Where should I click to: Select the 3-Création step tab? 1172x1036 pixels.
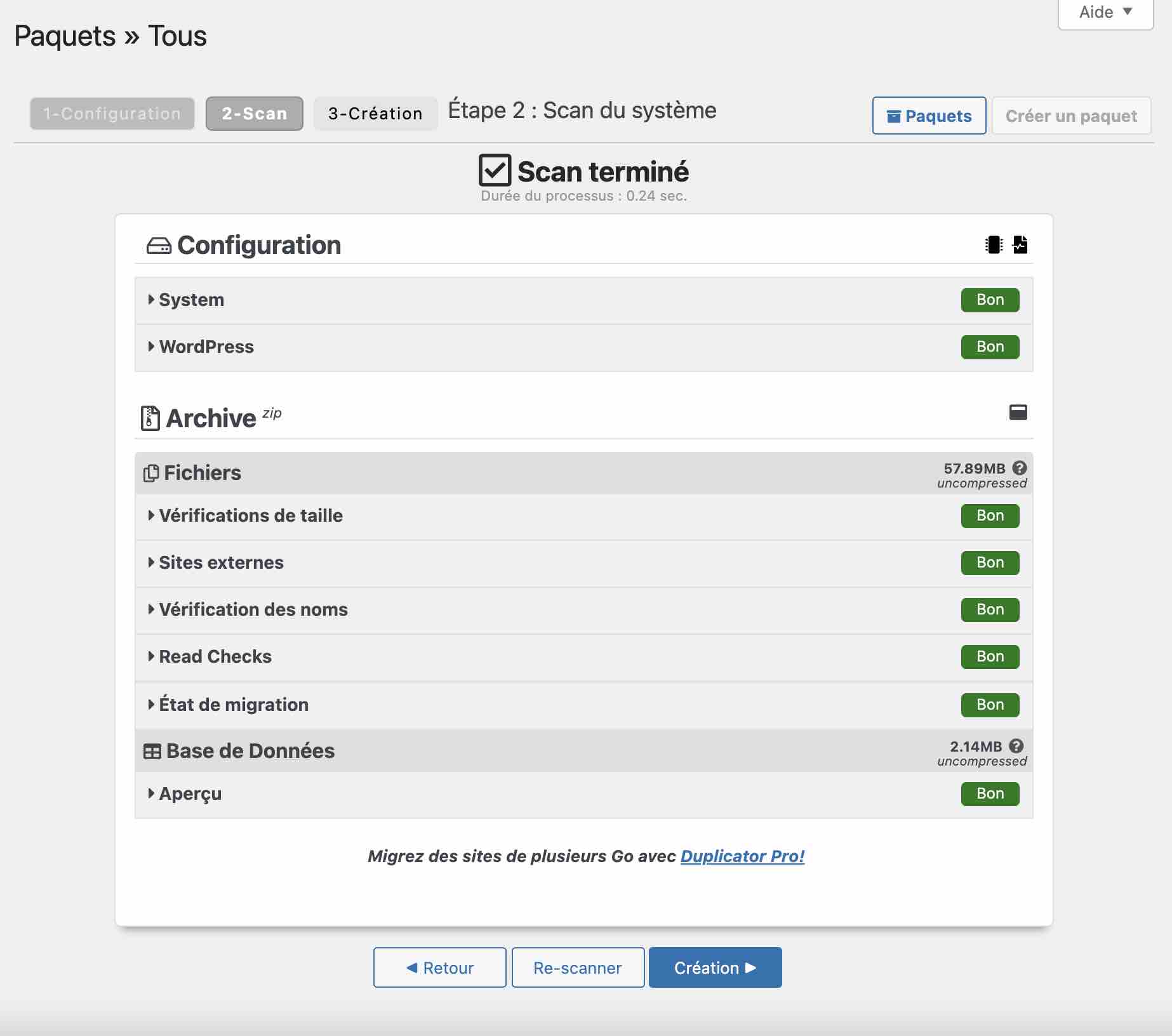tap(375, 114)
